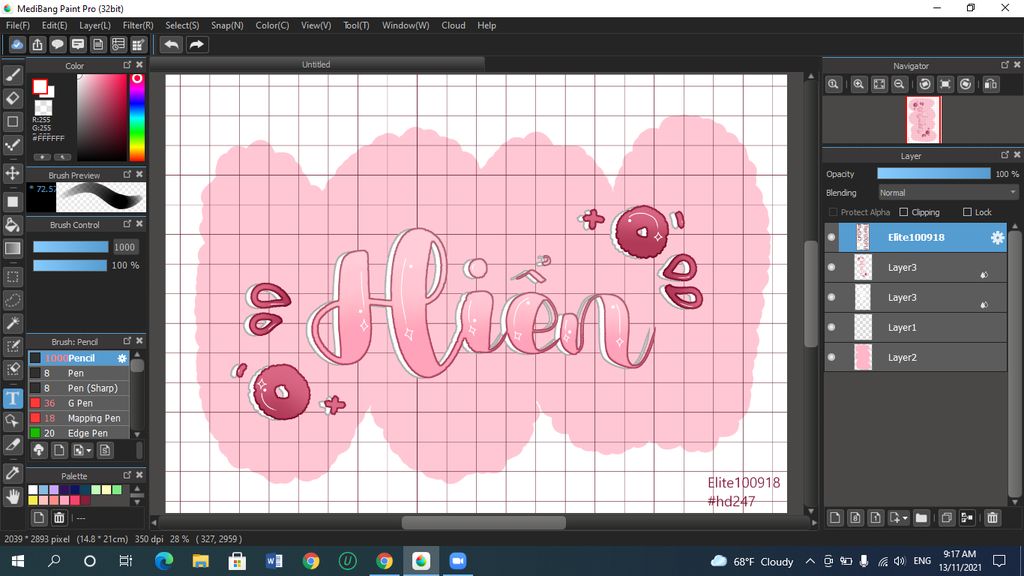Toggle visibility of second Layer3
Screen dimensions: 1024x576
[831, 297]
